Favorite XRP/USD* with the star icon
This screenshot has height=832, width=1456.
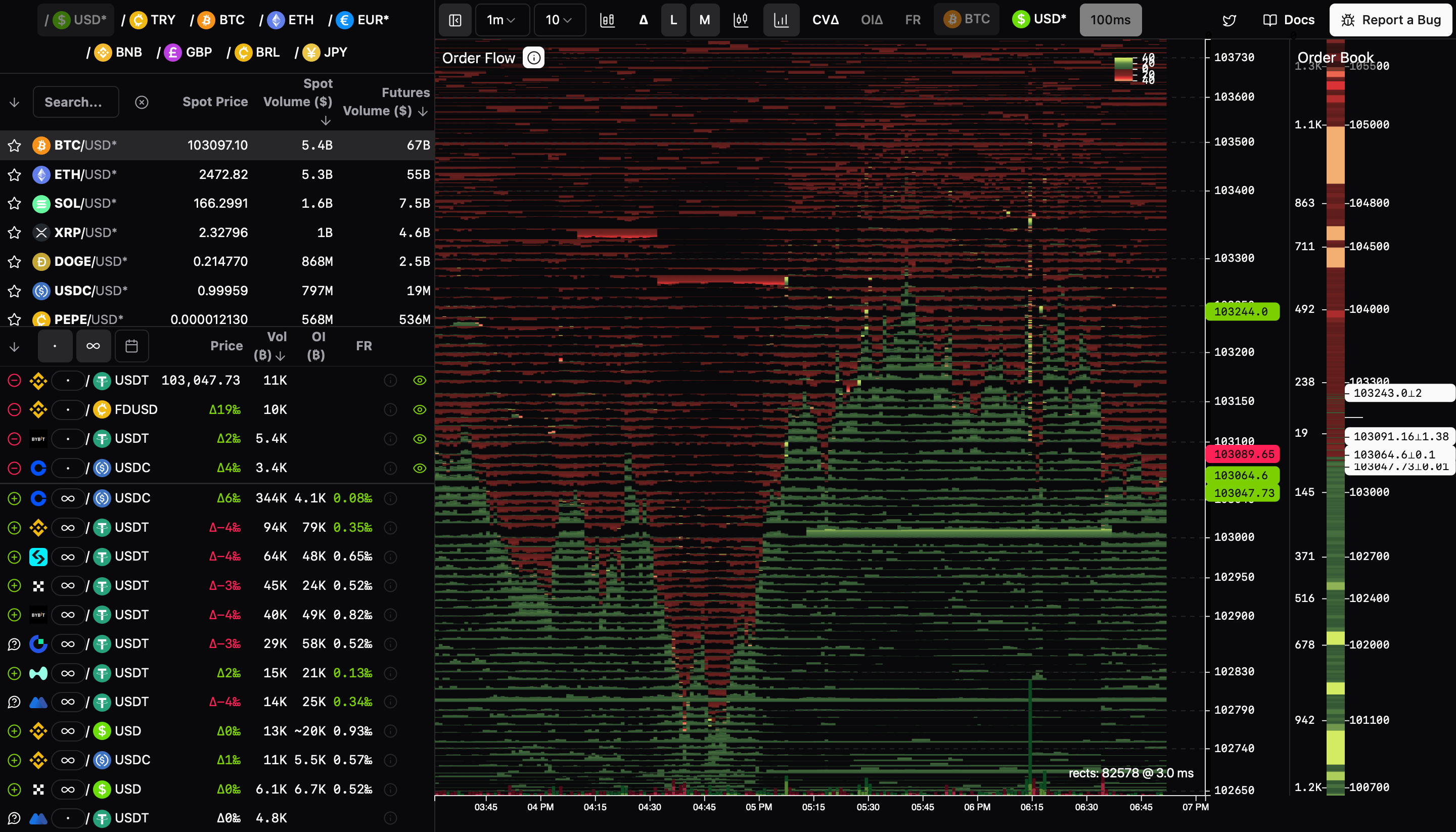coord(14,233)
